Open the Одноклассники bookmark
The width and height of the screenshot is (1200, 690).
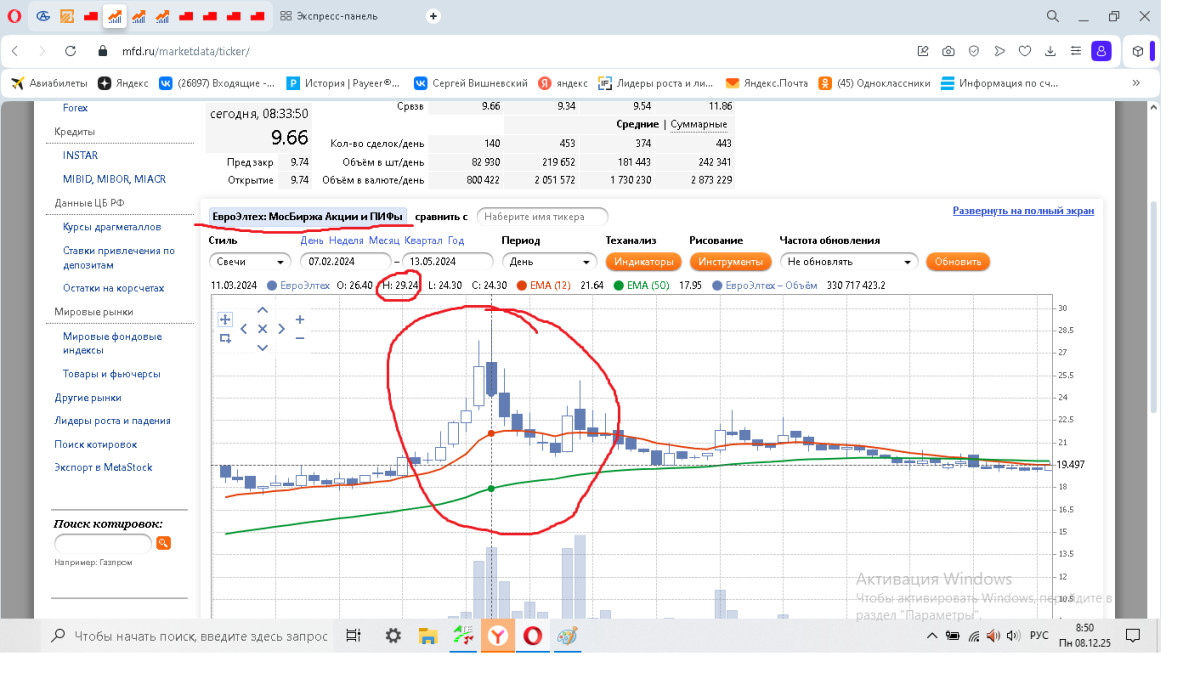(x=875, y=84)
